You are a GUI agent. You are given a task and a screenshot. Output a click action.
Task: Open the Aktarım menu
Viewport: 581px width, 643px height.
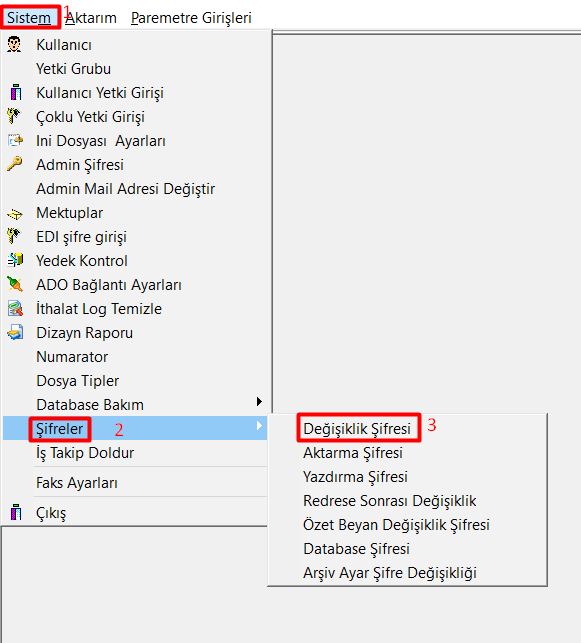91,18
